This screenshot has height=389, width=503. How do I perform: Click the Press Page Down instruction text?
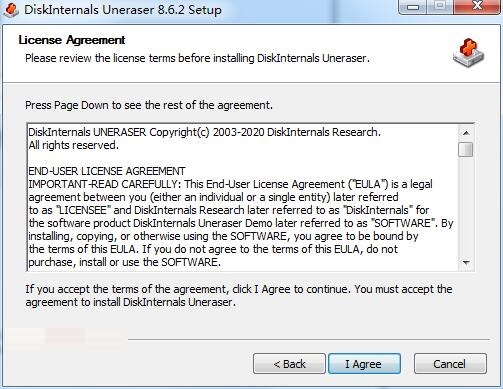point(149,105)
